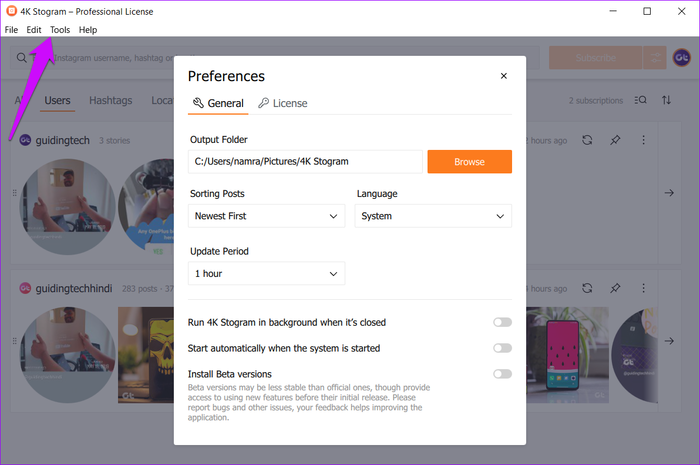Close the Preferences dialog
This screenshot has width=700, height=465.
click(504, 76)
